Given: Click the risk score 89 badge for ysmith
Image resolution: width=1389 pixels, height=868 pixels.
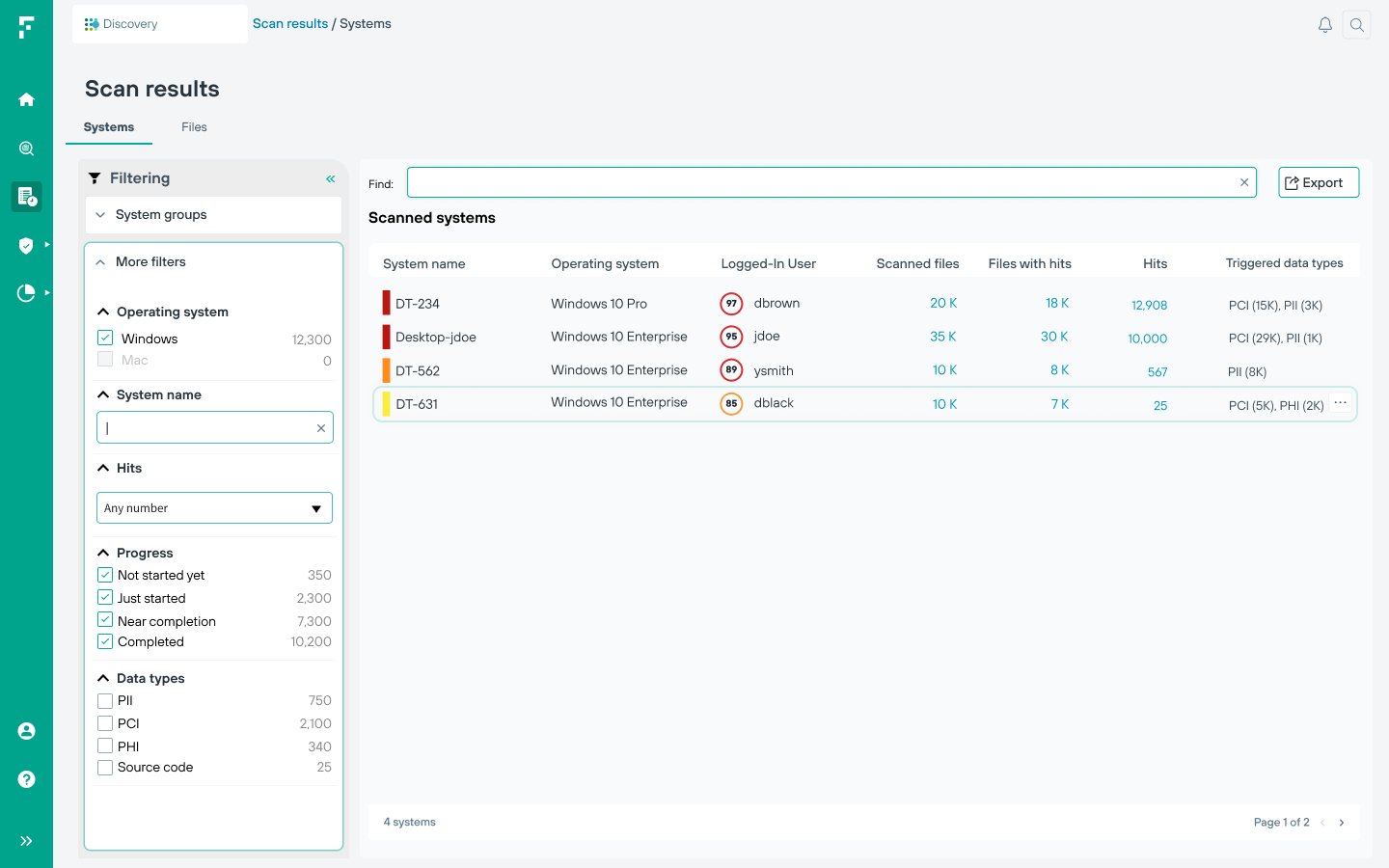Looking at the screenshot, I should tap(732, 370).
